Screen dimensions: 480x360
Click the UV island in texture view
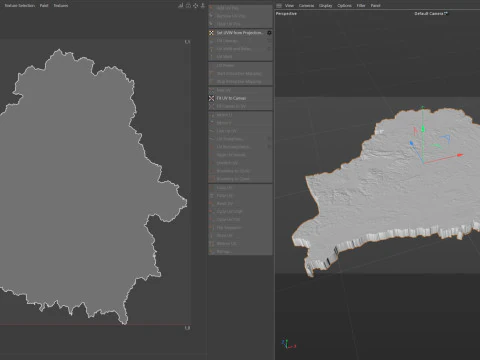tap(83, 187)
